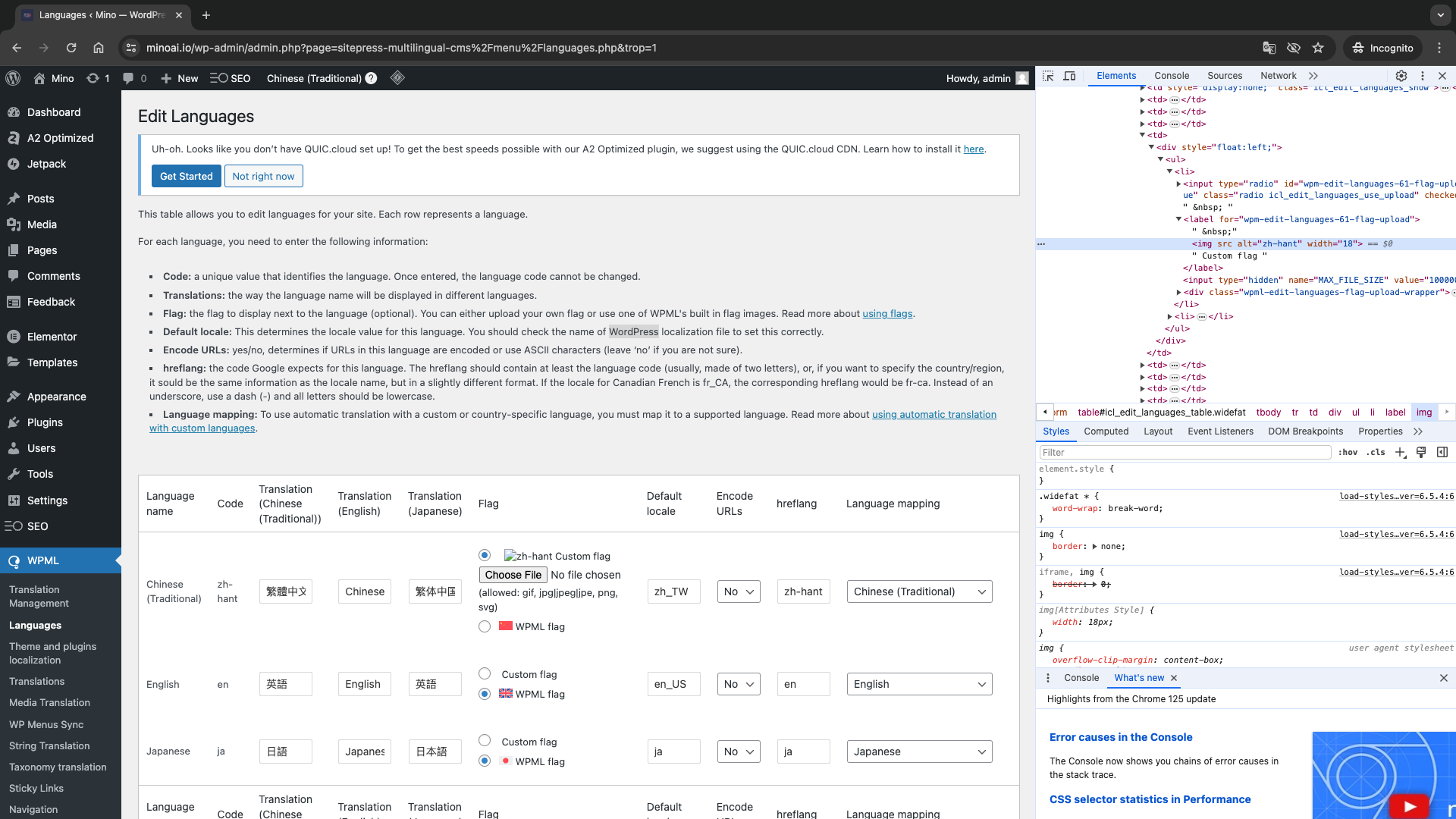This screenshot has width=1456, height=819.
Task: Click the hreflang field containing zh-hant
Action: point(804,591)
